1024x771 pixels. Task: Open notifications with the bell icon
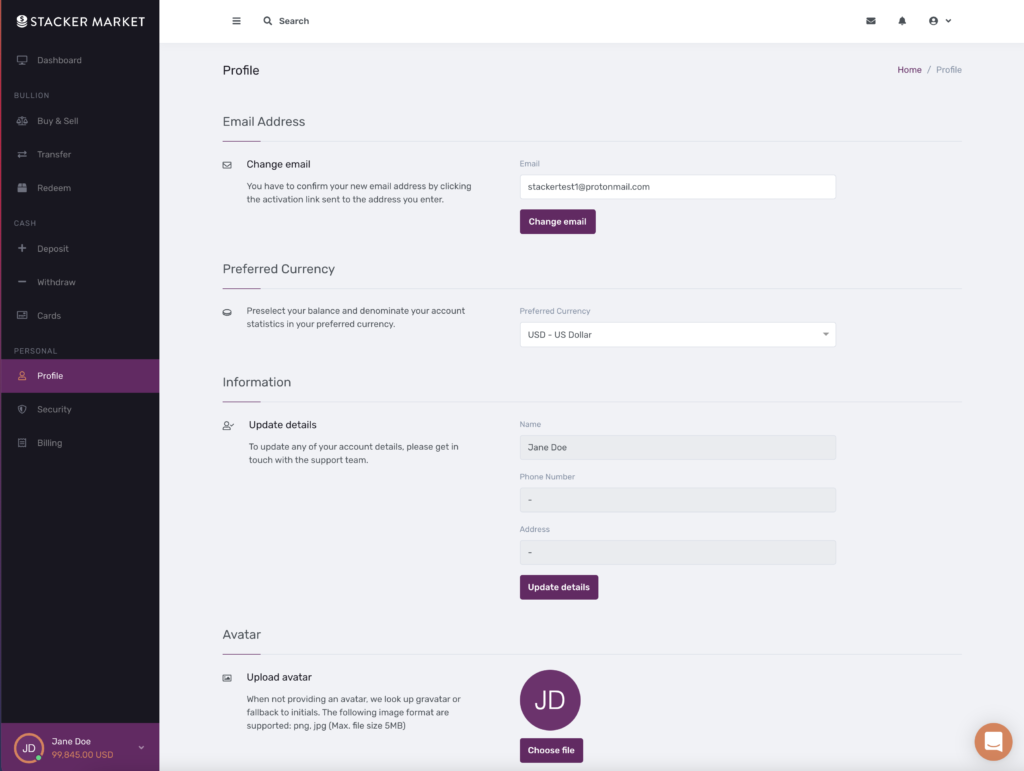click(x=902, y=20)
